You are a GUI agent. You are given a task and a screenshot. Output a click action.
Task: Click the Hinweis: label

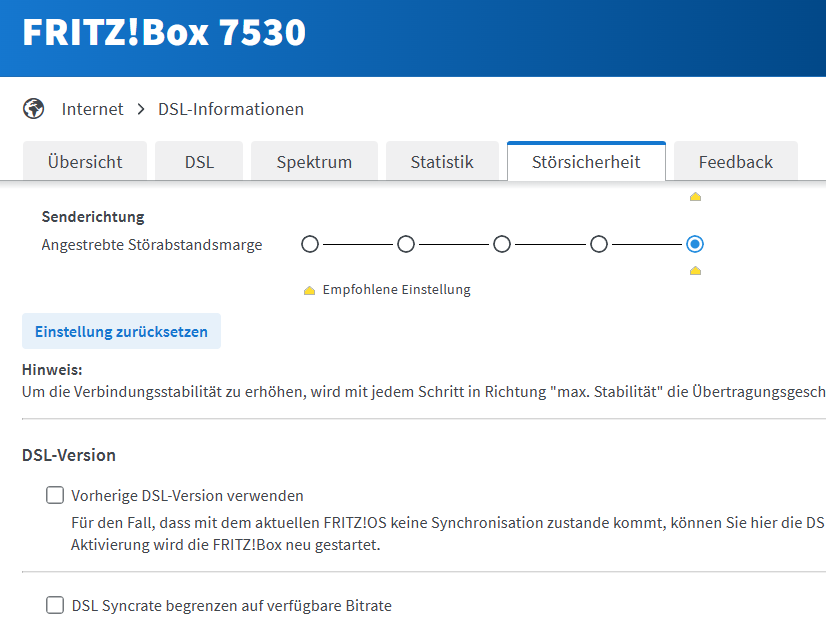[52, 370]
